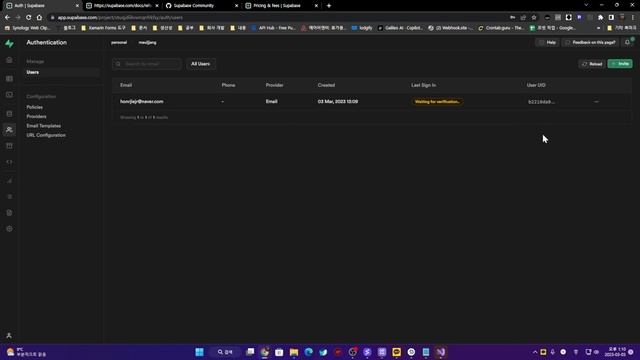Screen dimensions: 640x360
Task: Click the personal organization breadcrumb
Action: coord(119,42)
